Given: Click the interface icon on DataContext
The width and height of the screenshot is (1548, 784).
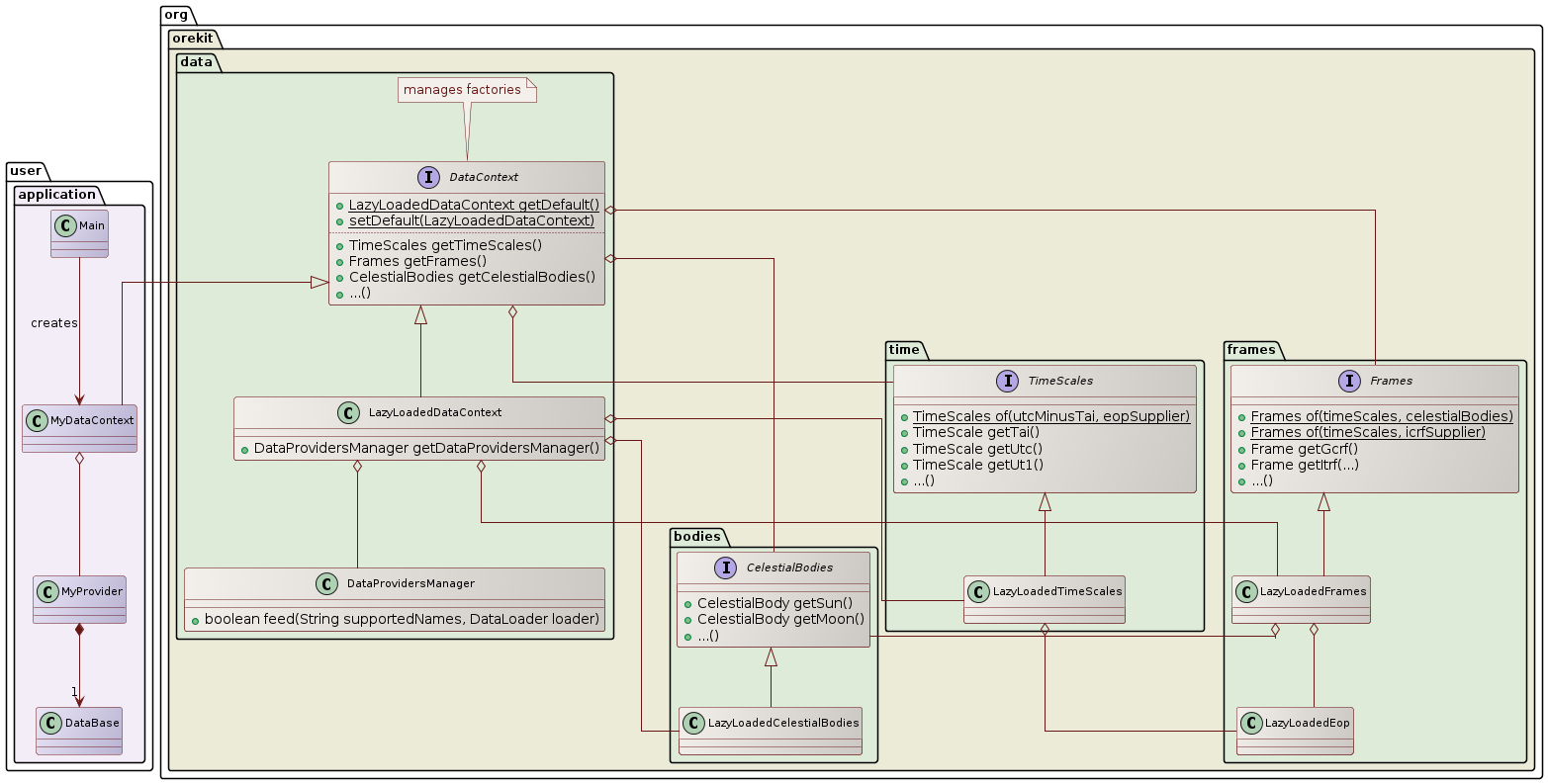Looking at the screenshot, I should (429, 177).
